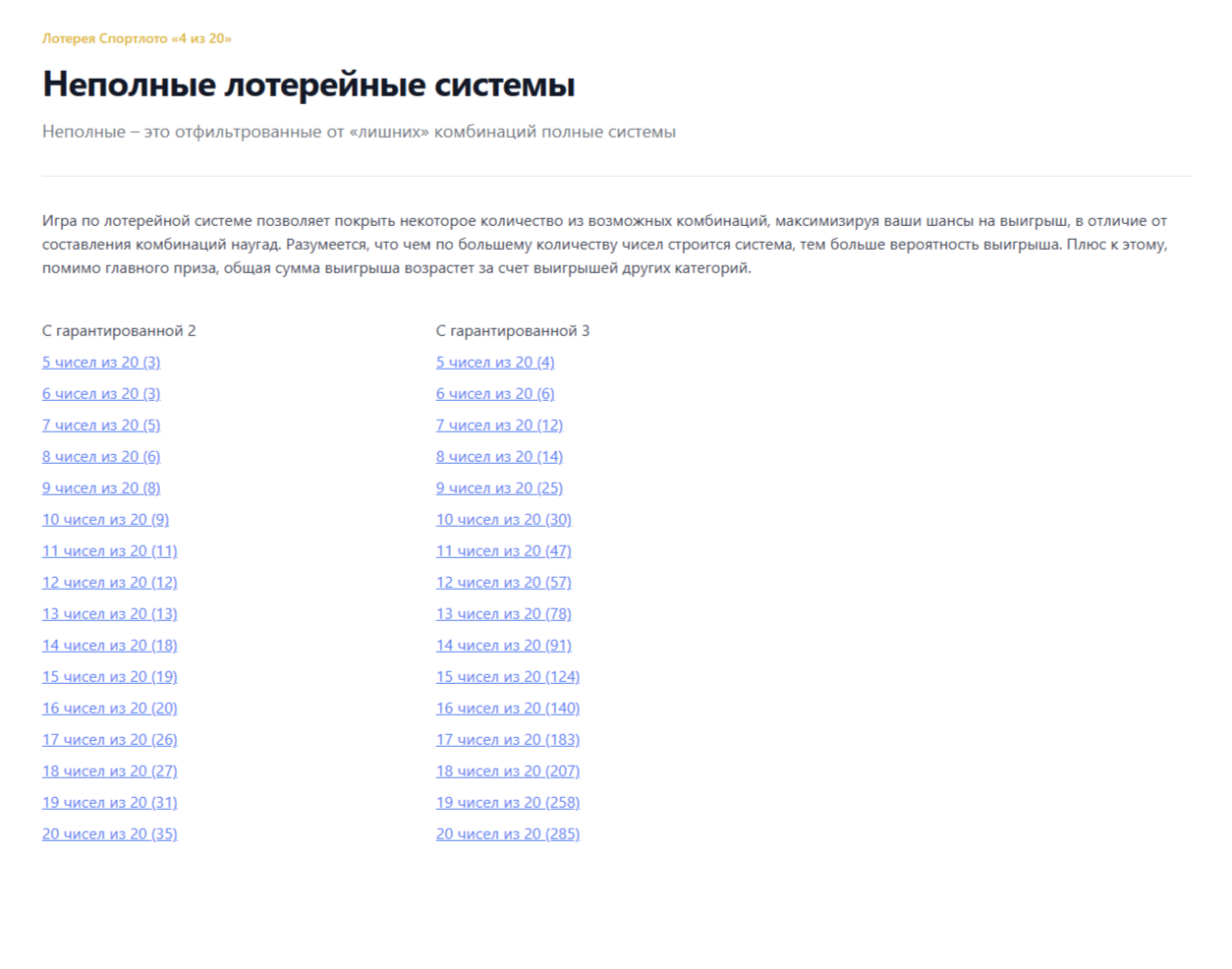Viewport: 1232px width, 969px height.
Task: Open «14 чисел из 20 (18)» left column link
Action: click(109, 645)
